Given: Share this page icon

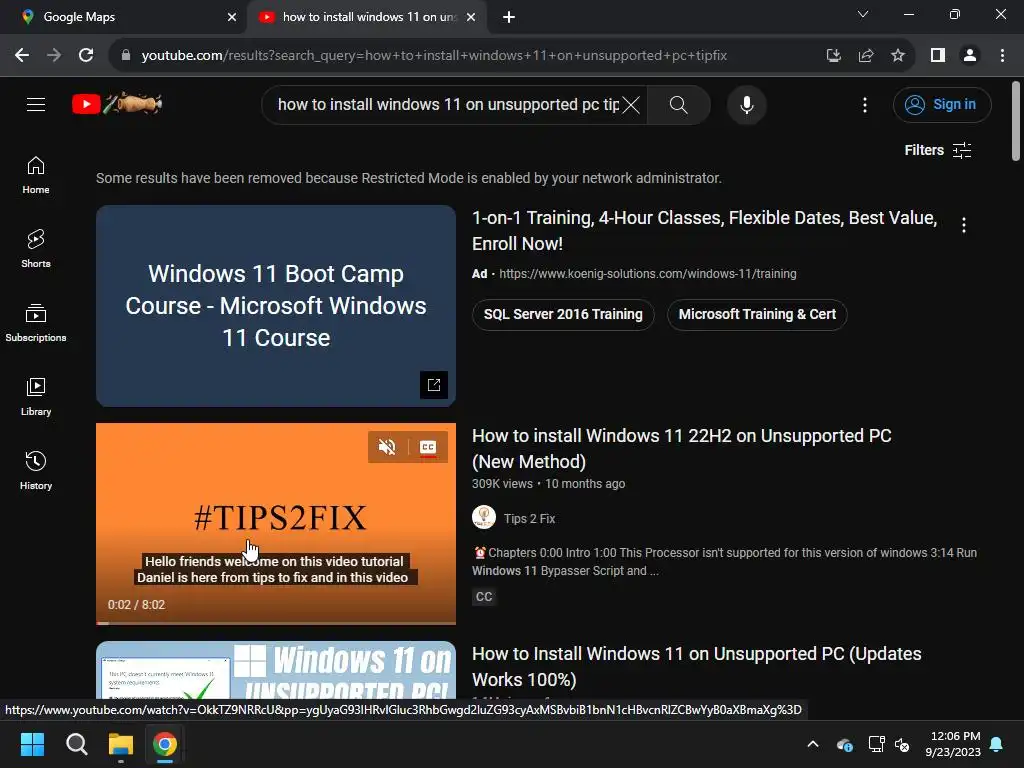Looking at the screenshot, I should point(866,56).
